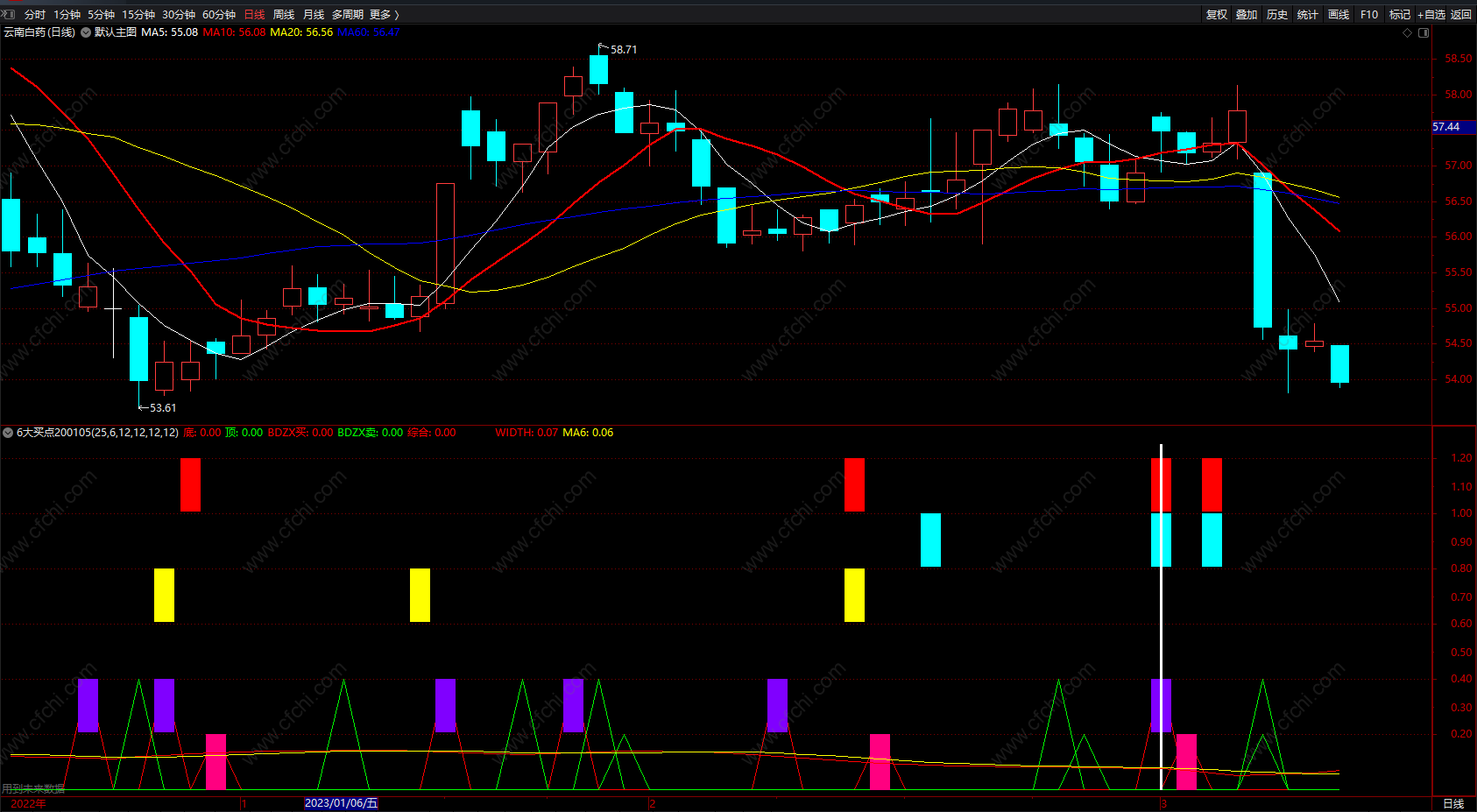Image resolution: width=1477 pixels, height=812 pixels.
Task: Select the 60分钟 period tab
Action: point(219,15)
